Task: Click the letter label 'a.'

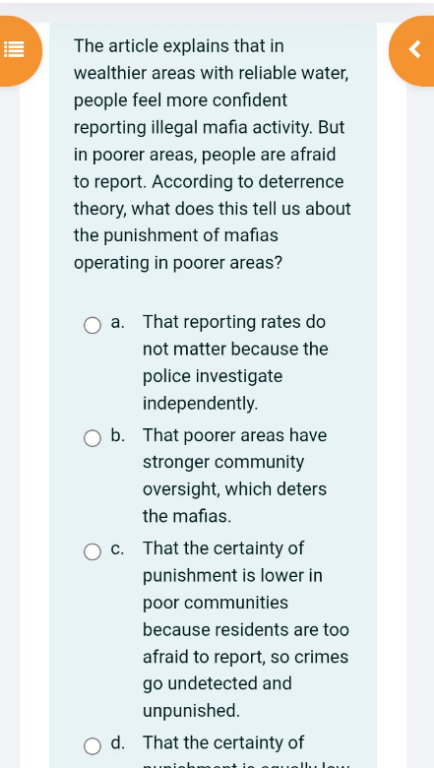Action: 118,322
